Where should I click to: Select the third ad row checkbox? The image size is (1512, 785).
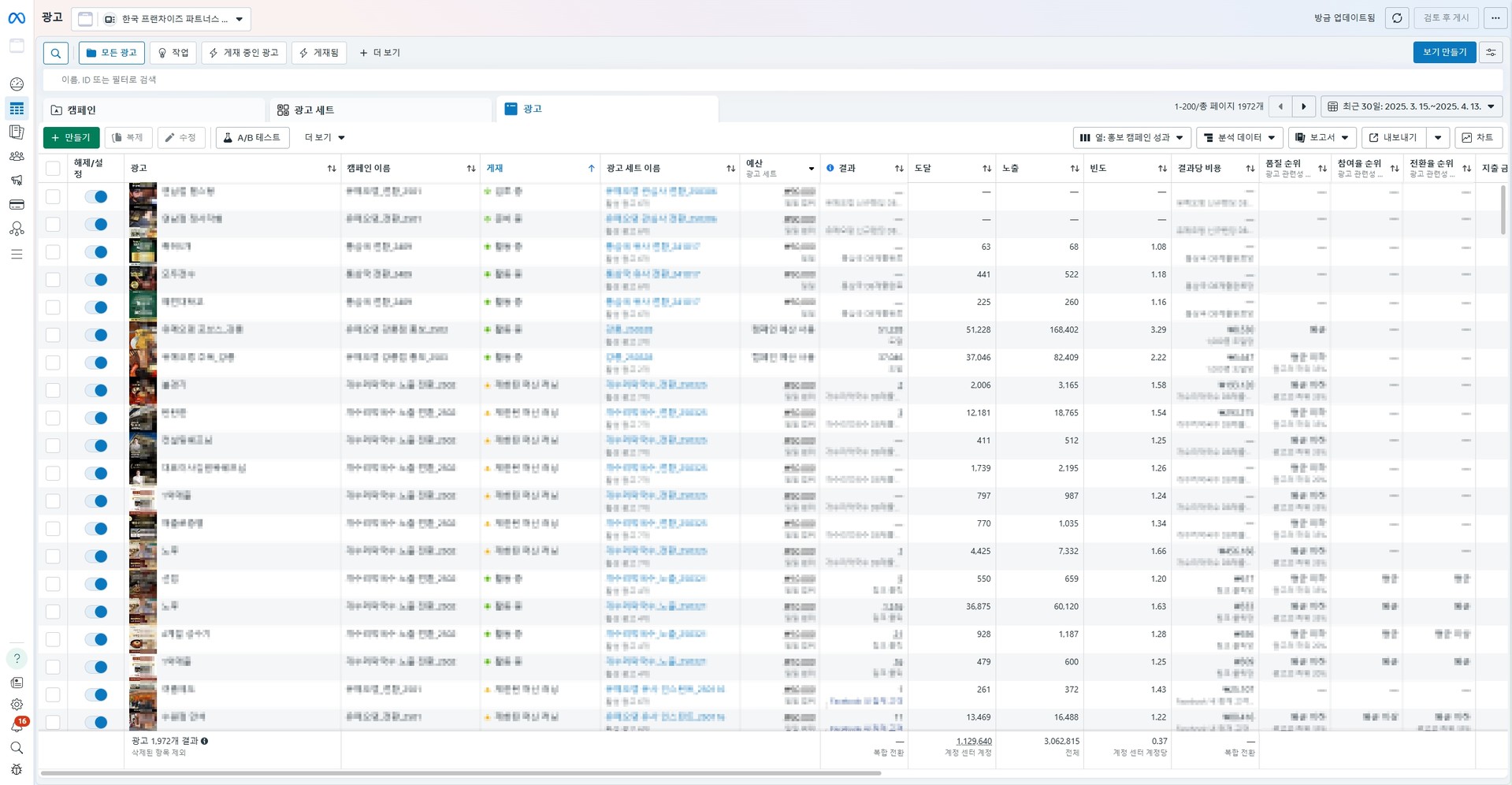53,252
